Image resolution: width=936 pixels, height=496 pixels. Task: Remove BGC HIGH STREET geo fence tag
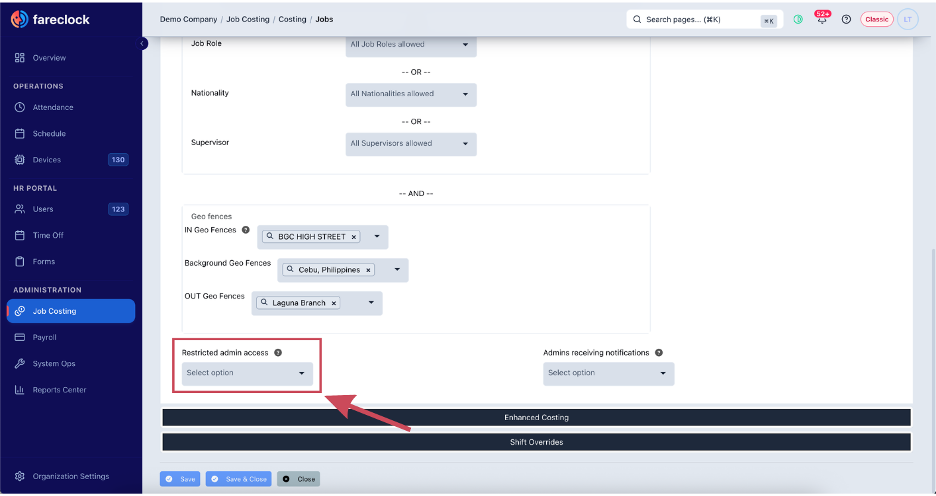[x=353, y=237]
